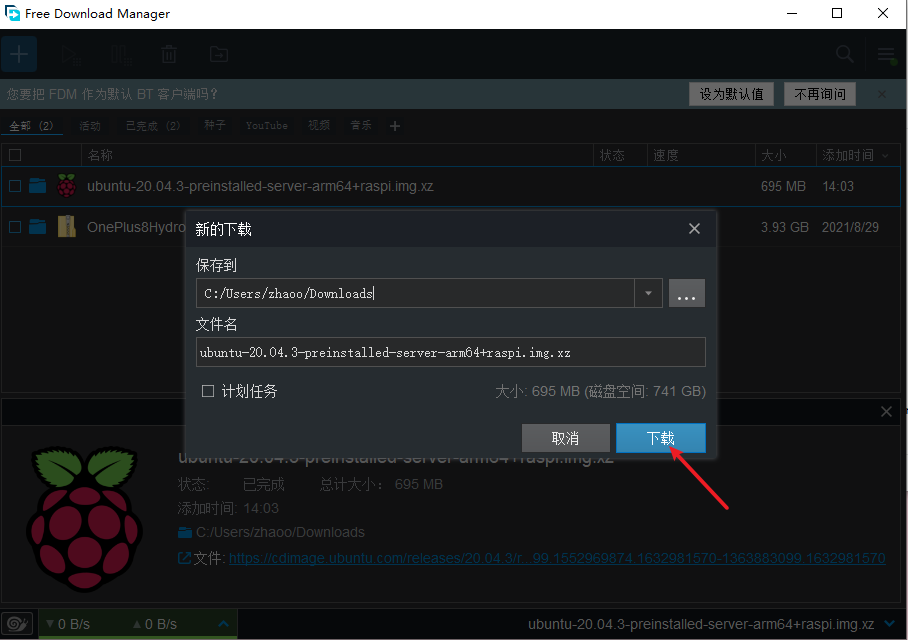Check the ubuntu raspi download row checkbox

click(x=15, y=186)
